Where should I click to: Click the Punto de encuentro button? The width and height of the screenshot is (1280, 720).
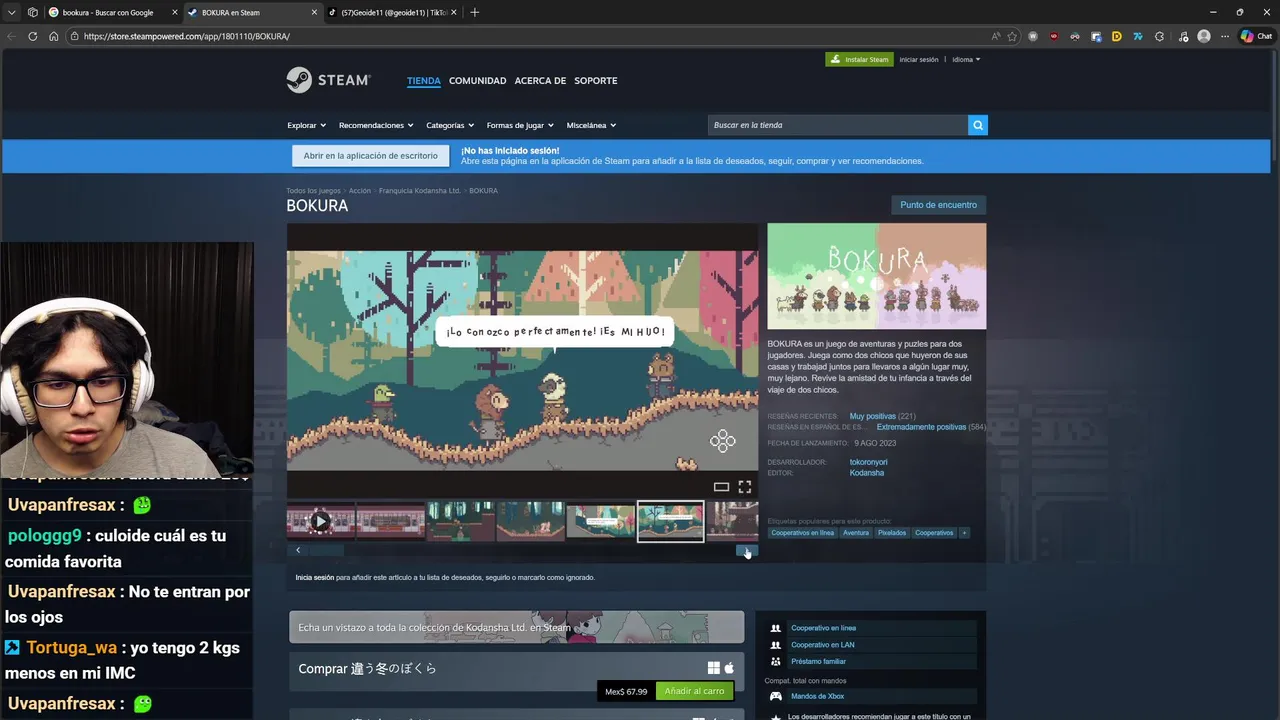938,205
